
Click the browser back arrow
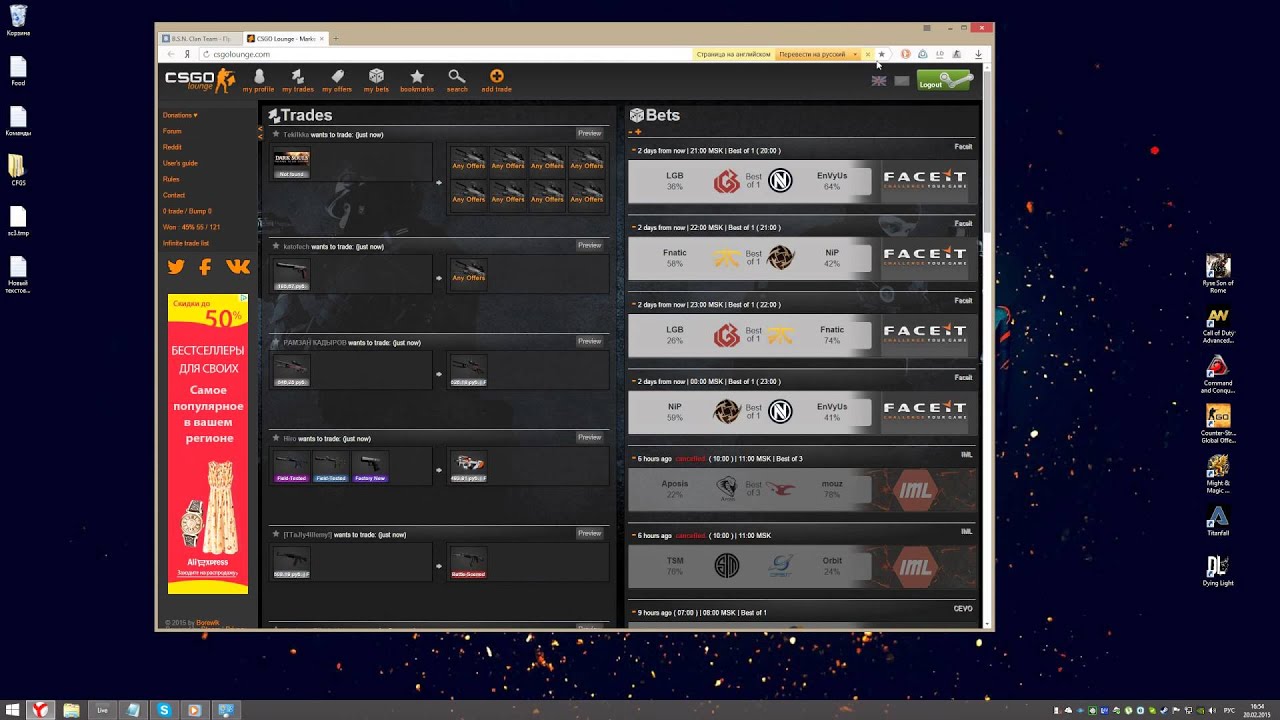(x=171, y=54)
